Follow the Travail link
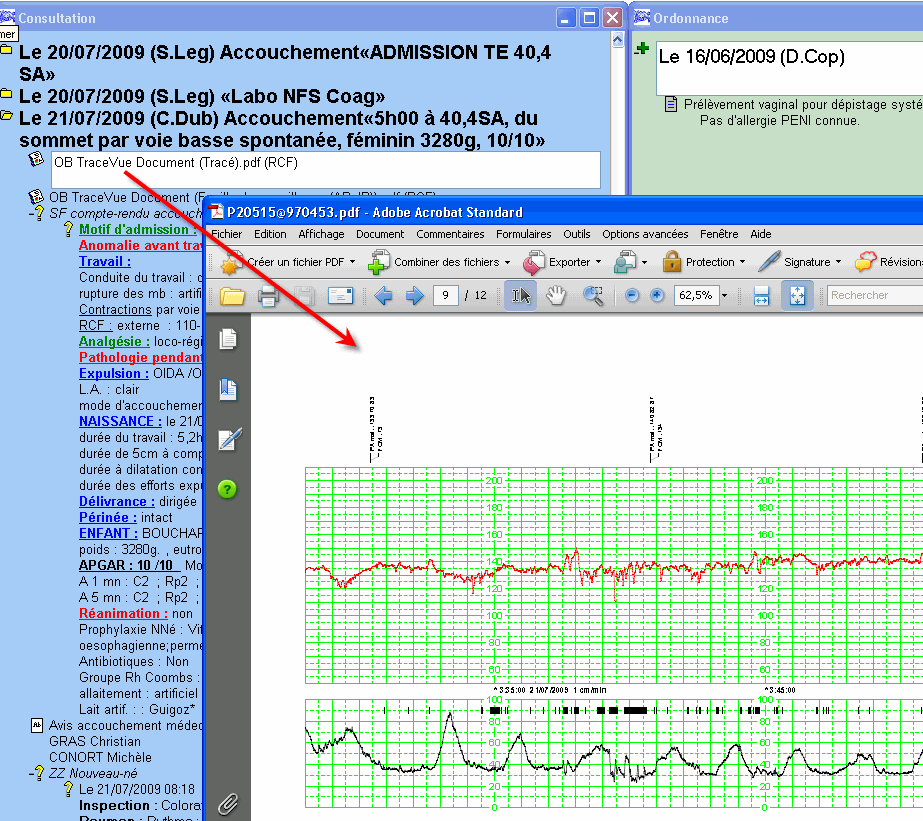Image resolution: width=923 pixels, height=821 pixels. [x=105, y=261]
